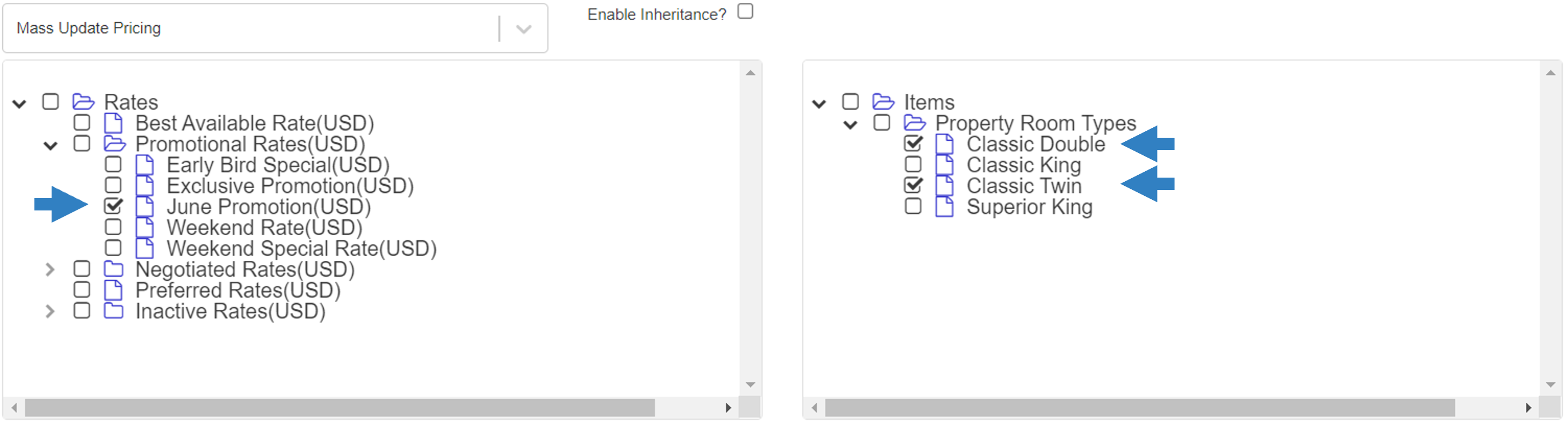The width and height of the screenshot is (1568, 425).
Task: Uncheck the June Promotion(USD) checkbox
Action: 113,206
